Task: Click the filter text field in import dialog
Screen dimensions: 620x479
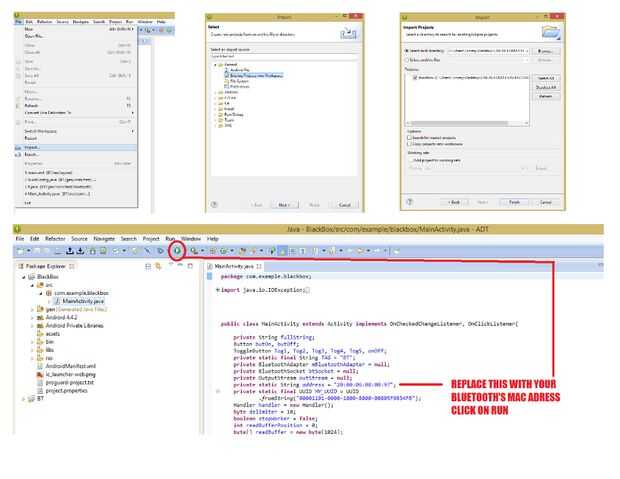Action: pos(283,57)
